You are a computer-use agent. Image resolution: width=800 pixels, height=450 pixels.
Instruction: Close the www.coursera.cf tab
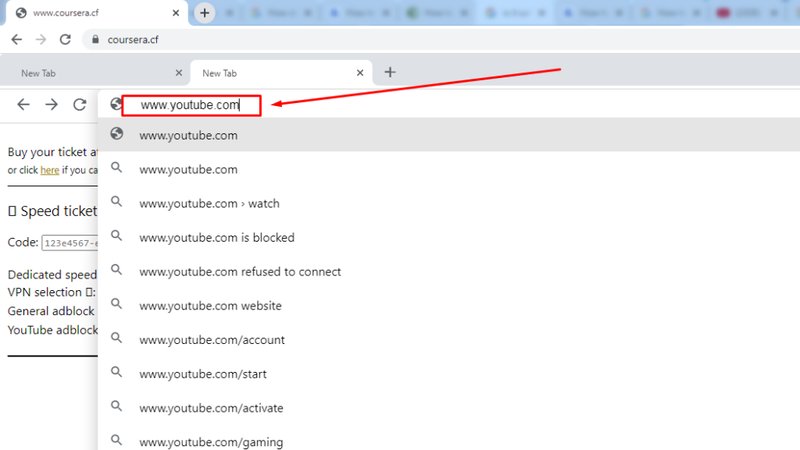tap(176, 13)
